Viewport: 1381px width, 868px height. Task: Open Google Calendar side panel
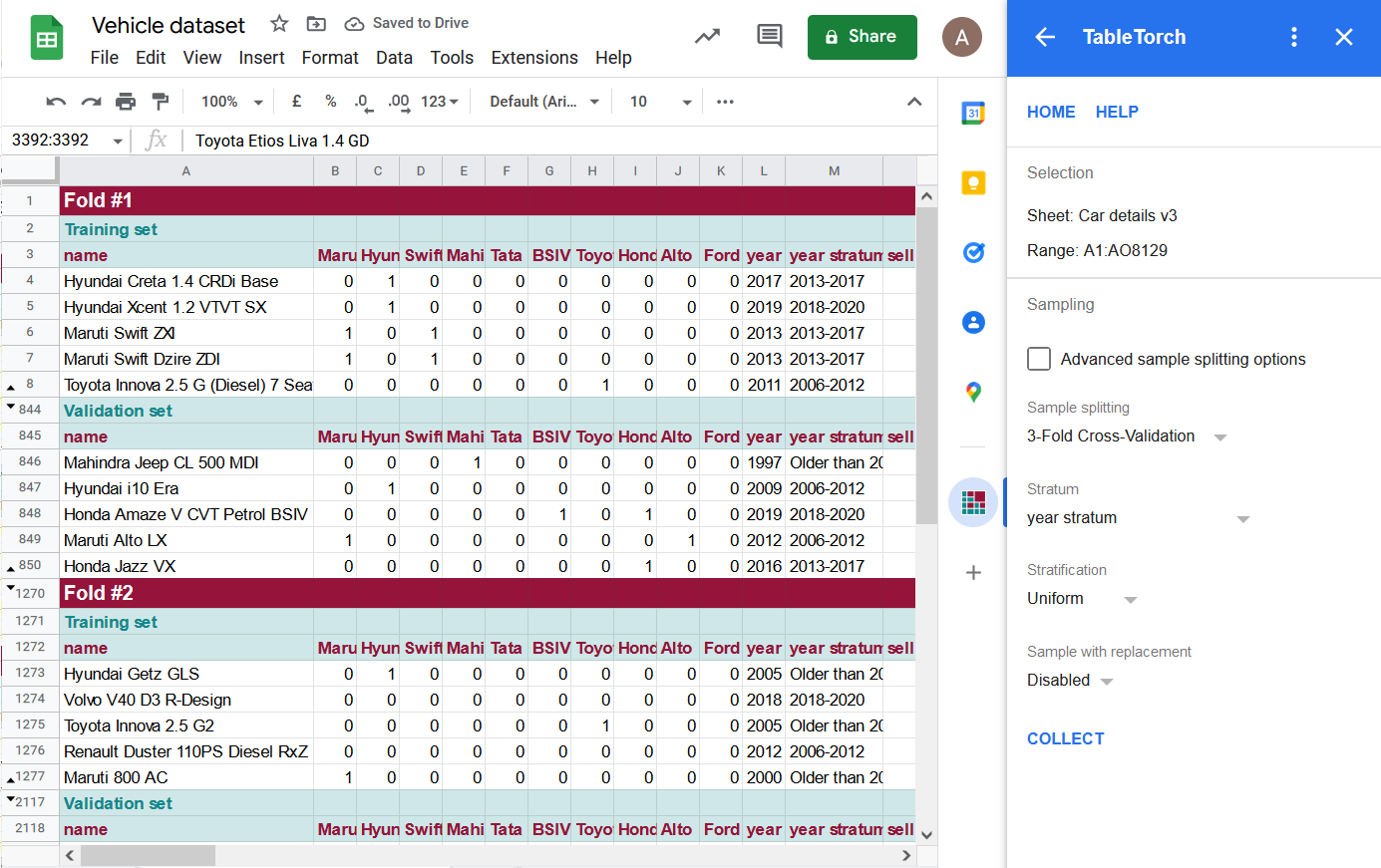click(973, 113)
